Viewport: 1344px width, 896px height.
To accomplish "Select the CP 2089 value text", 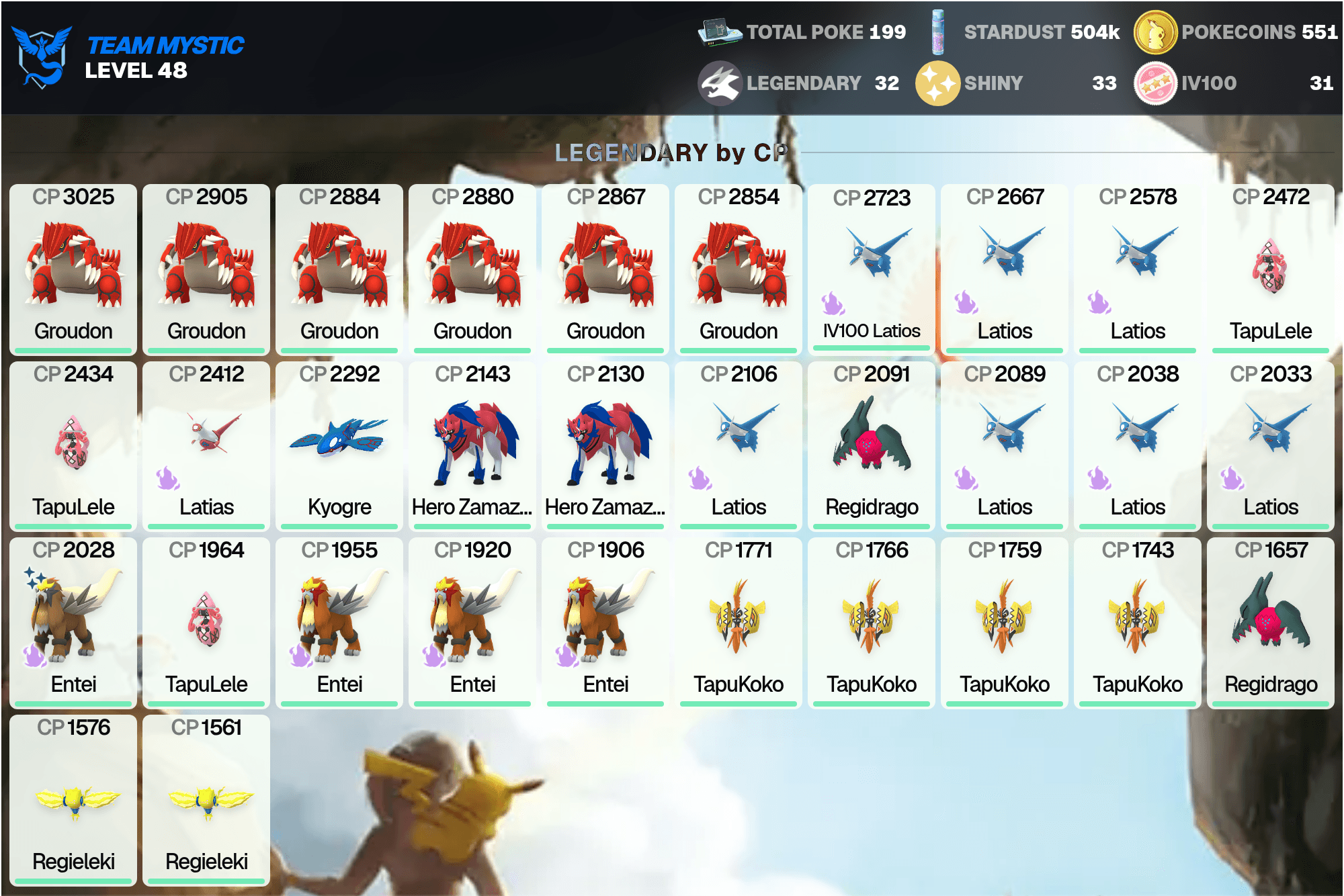I will click(1005, 374).
